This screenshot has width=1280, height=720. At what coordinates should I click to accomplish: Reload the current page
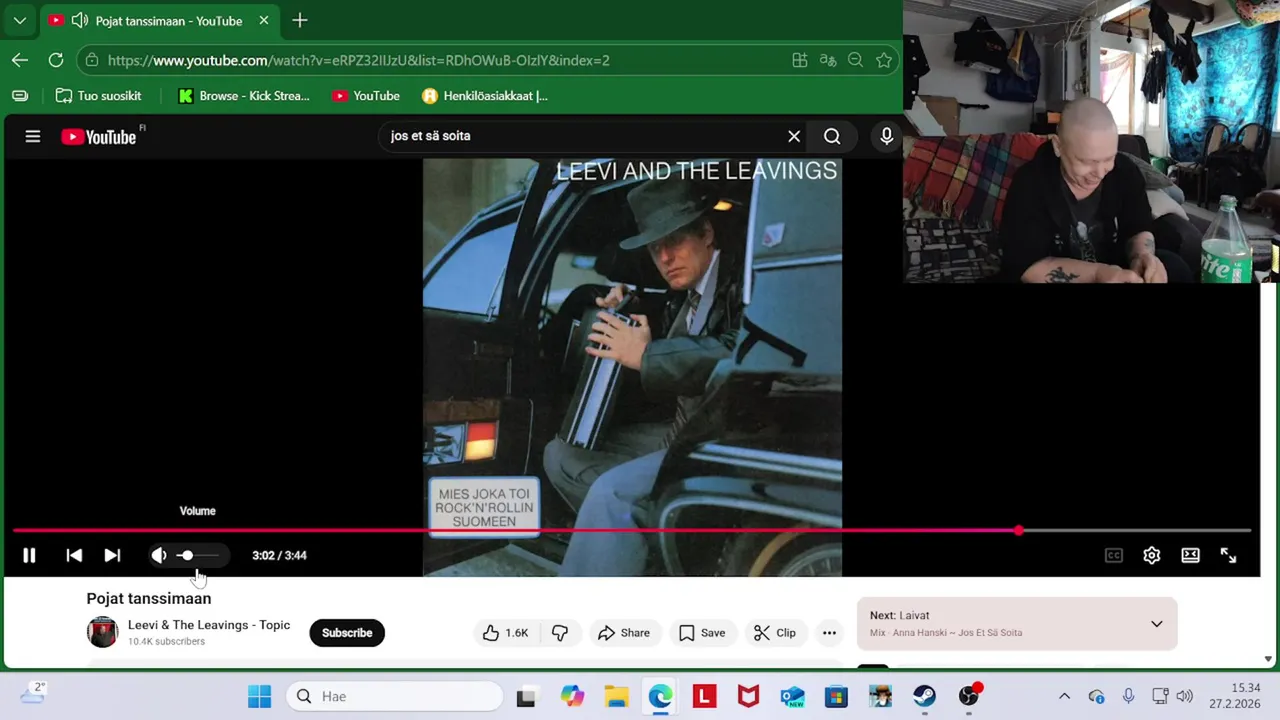point(56,60)
